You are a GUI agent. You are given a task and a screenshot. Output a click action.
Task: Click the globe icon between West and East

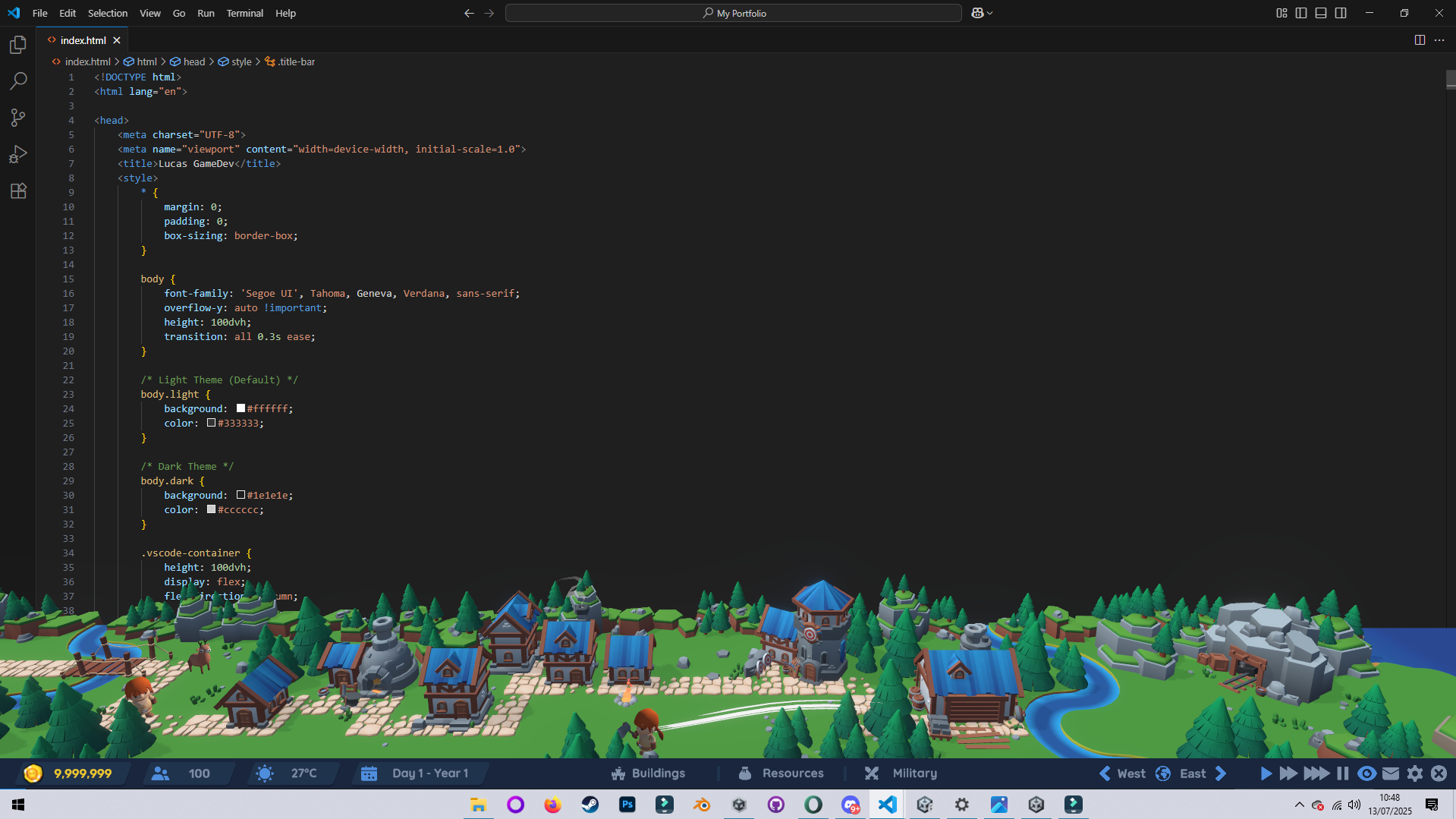1162,773
